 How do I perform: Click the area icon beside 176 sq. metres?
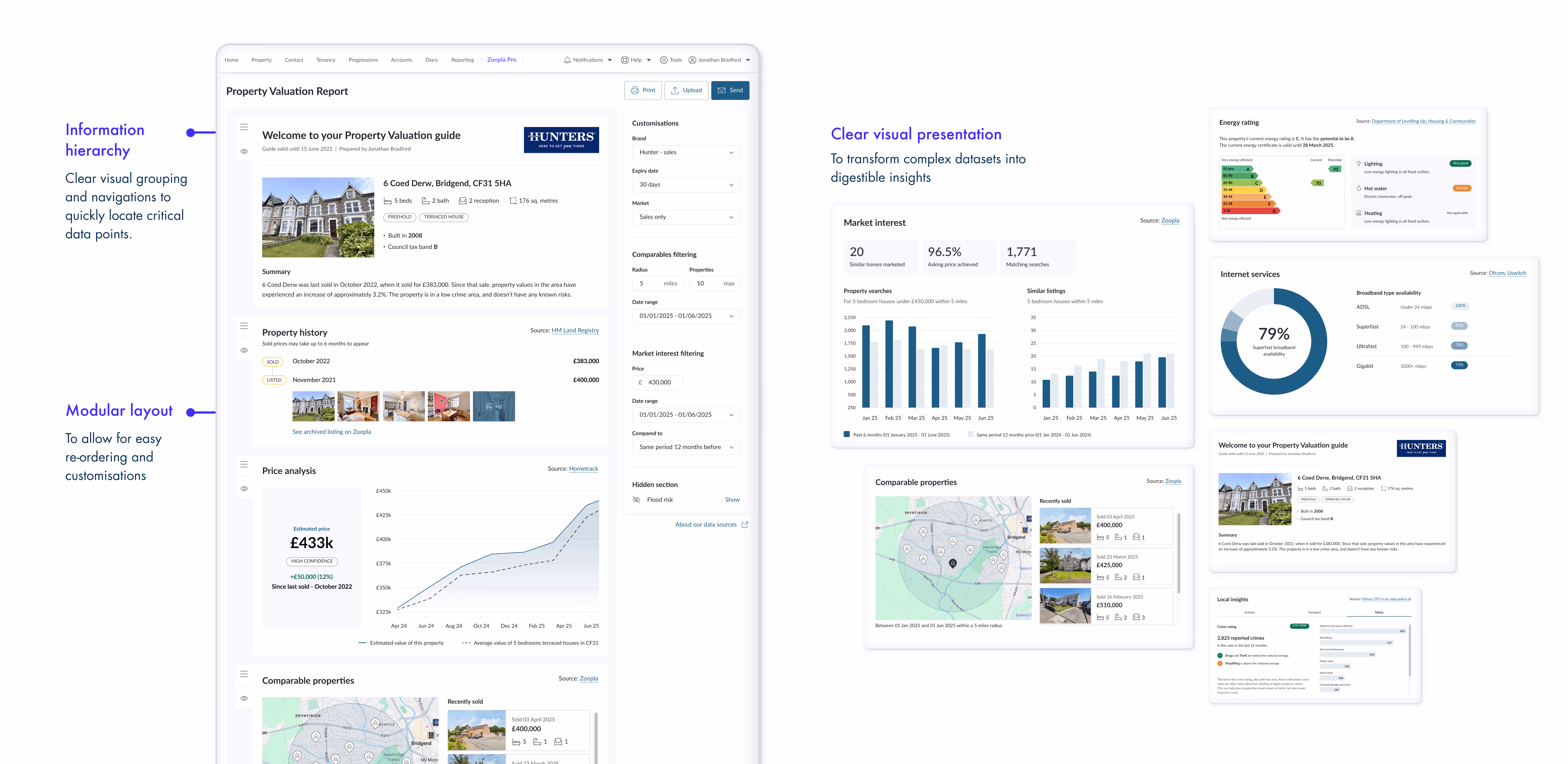(513, 201)
